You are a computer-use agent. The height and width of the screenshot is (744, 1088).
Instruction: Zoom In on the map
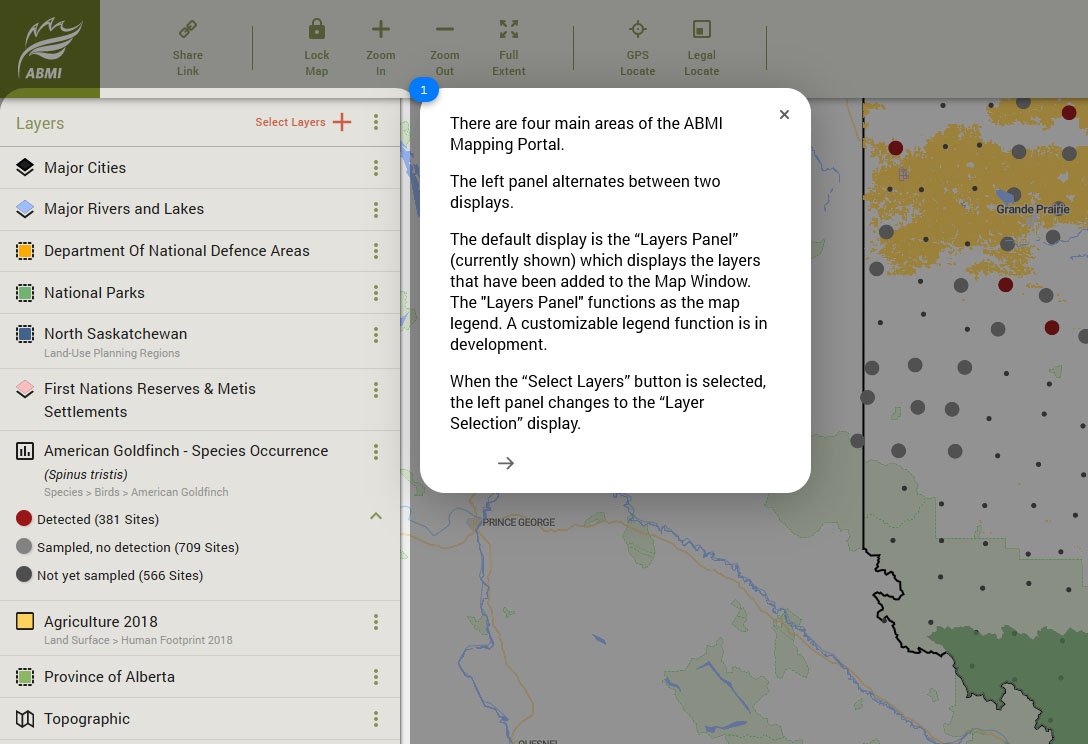point(380,48)
